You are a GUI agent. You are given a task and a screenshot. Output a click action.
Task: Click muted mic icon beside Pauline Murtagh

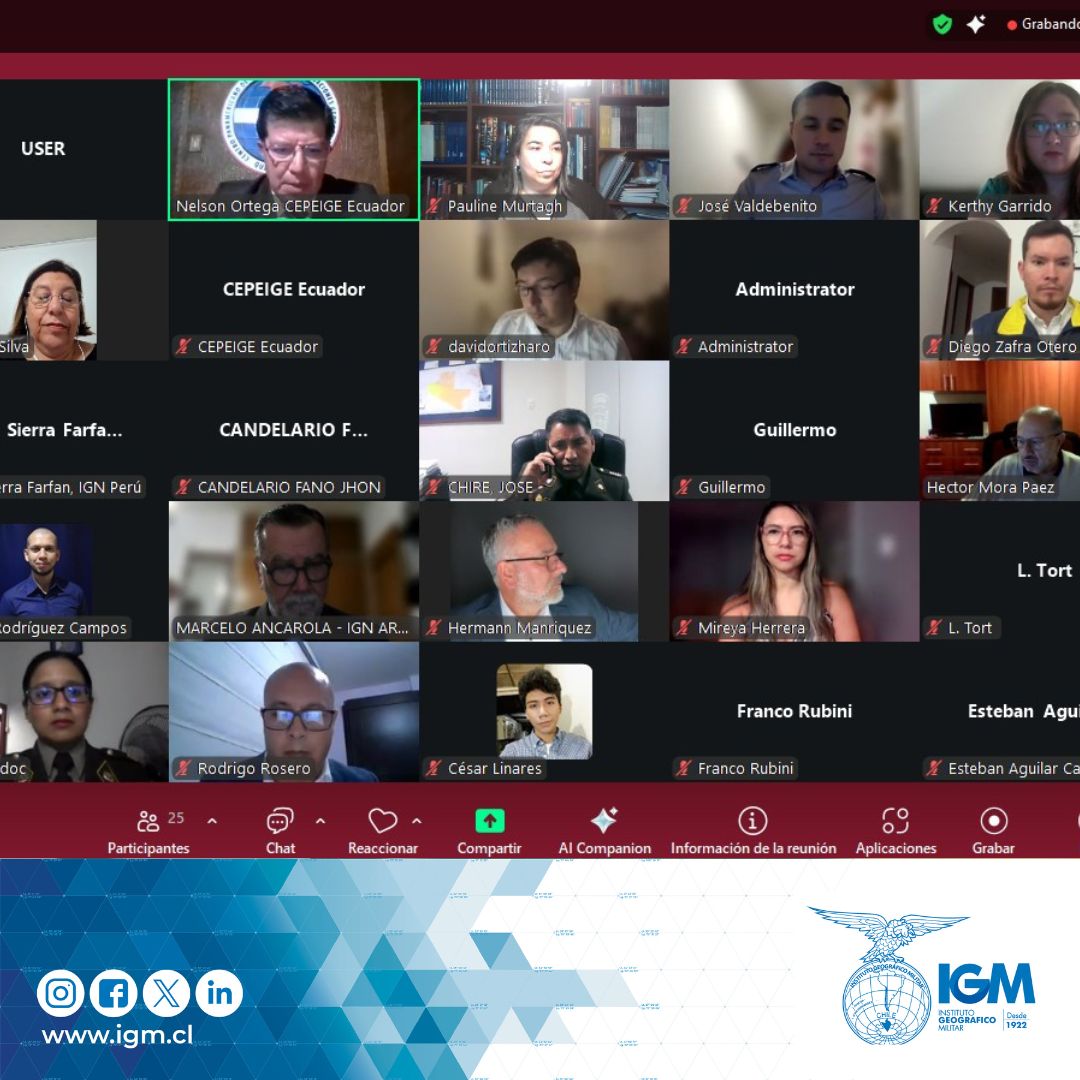coord(433,206)
